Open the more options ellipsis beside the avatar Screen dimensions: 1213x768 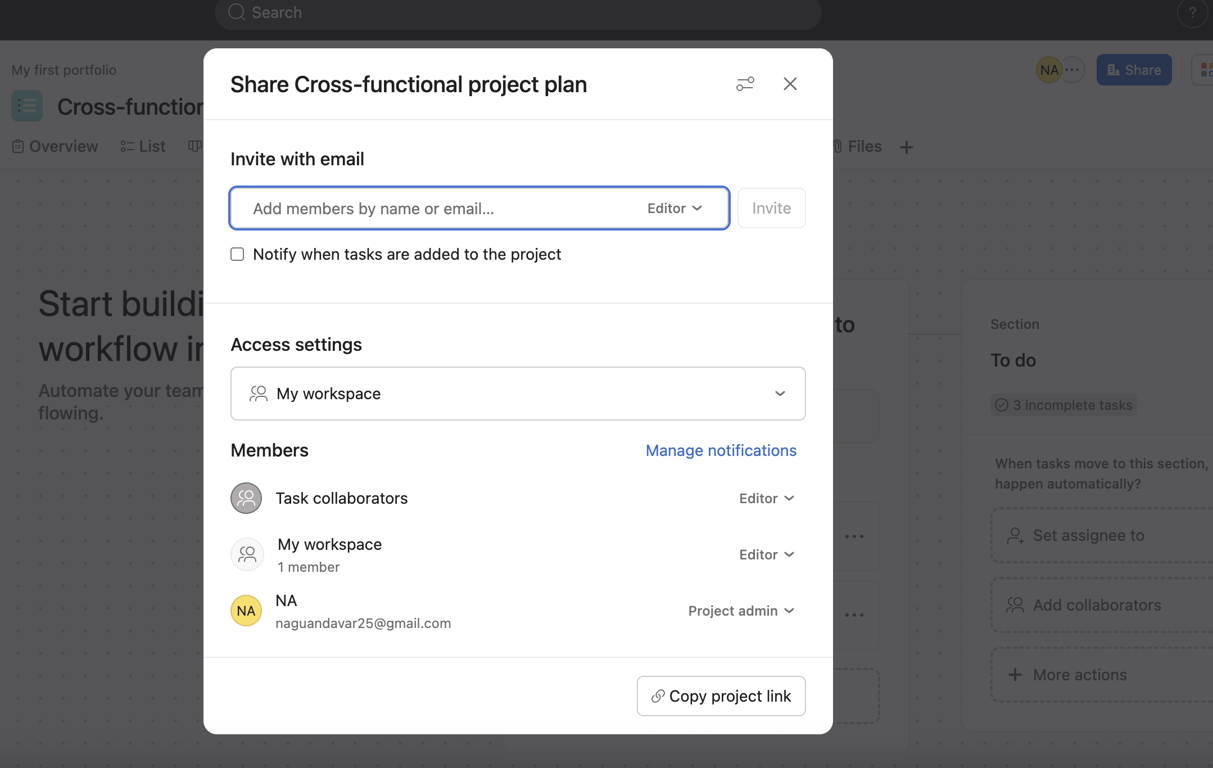(x=1073, y=69)
